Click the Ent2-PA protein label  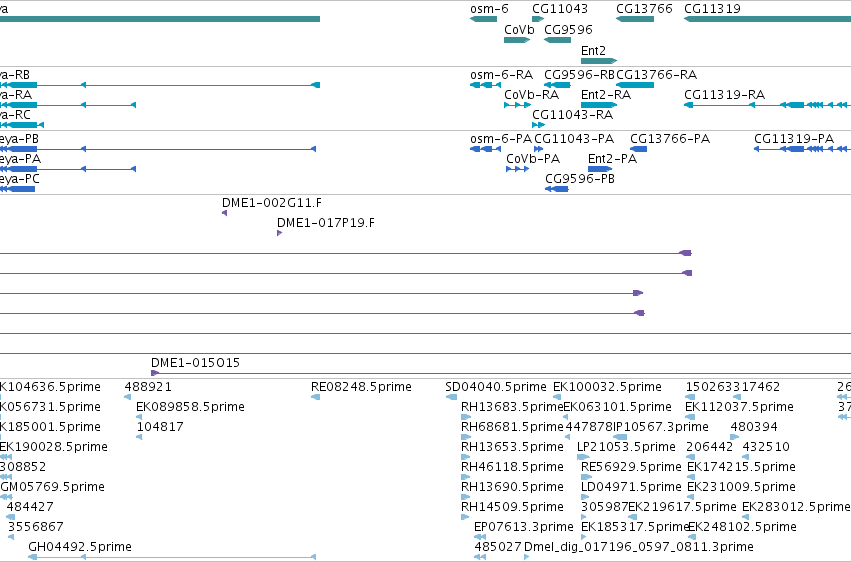(x=612, y=159)
